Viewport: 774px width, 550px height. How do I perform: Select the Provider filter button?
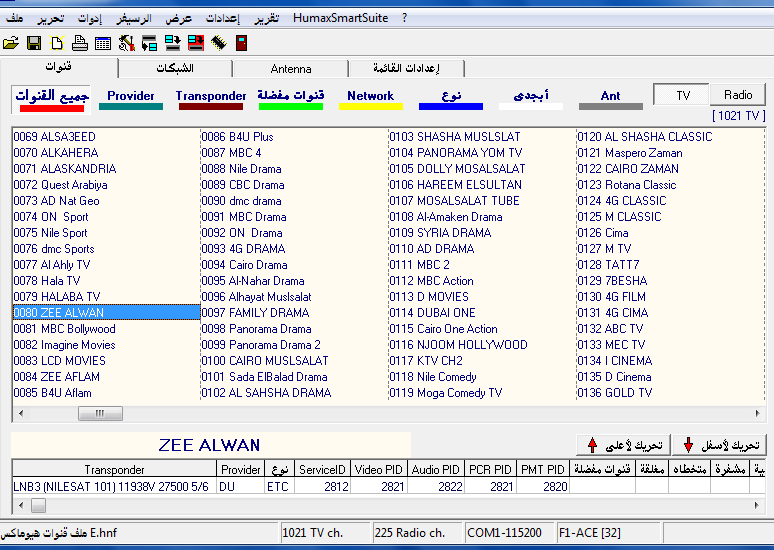tap(131, 99)
